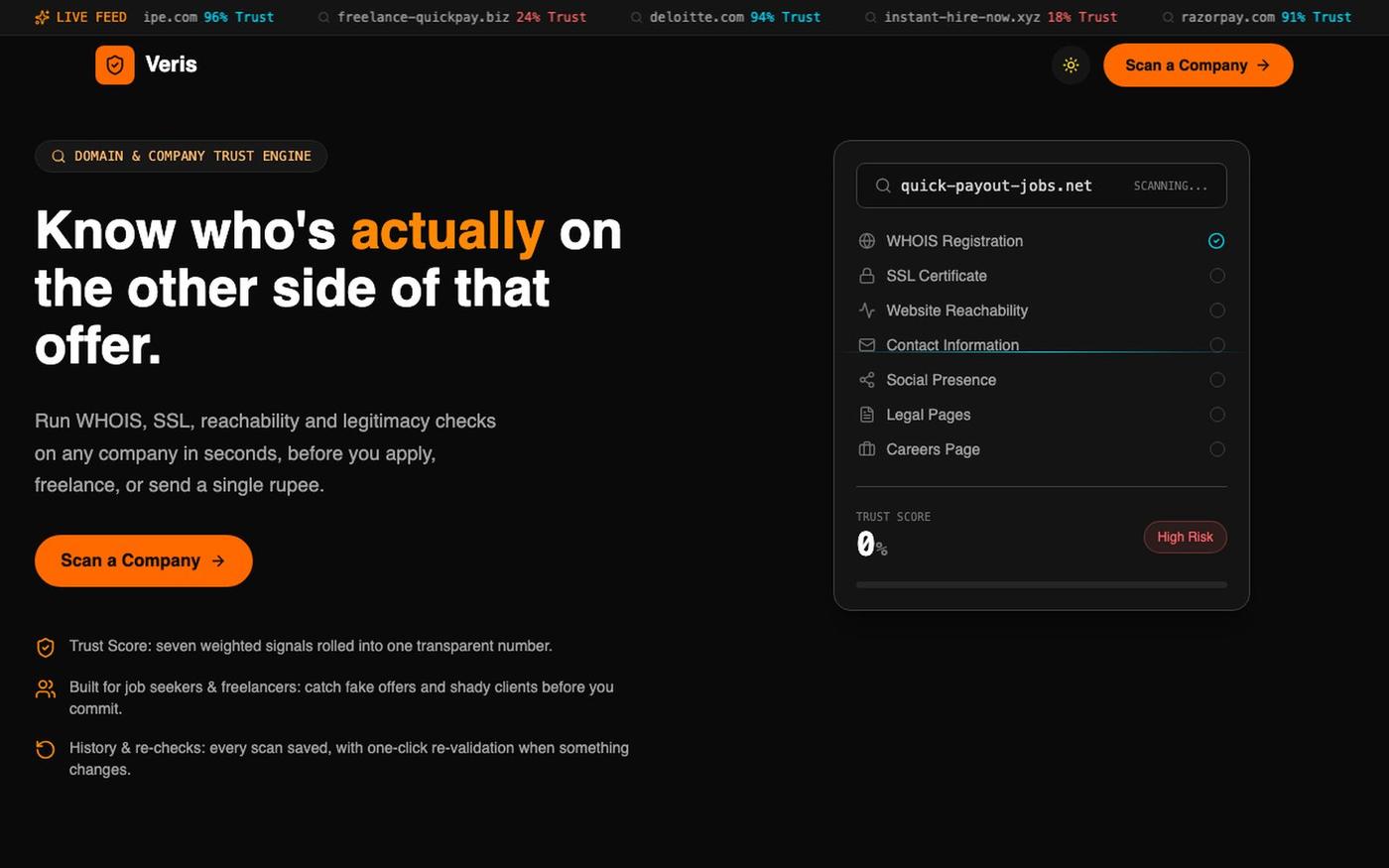Click Legal Pages status circle

pyautogui.click(x=1217, y=415)
